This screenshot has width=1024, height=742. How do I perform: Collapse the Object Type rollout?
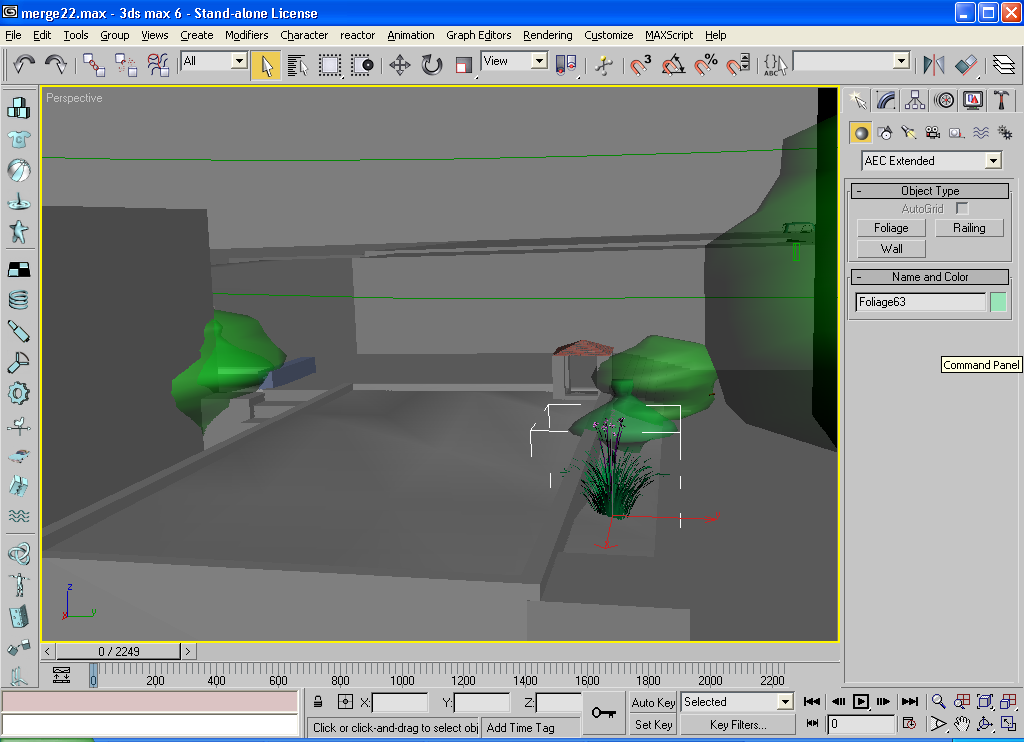[x=930, y=191]
